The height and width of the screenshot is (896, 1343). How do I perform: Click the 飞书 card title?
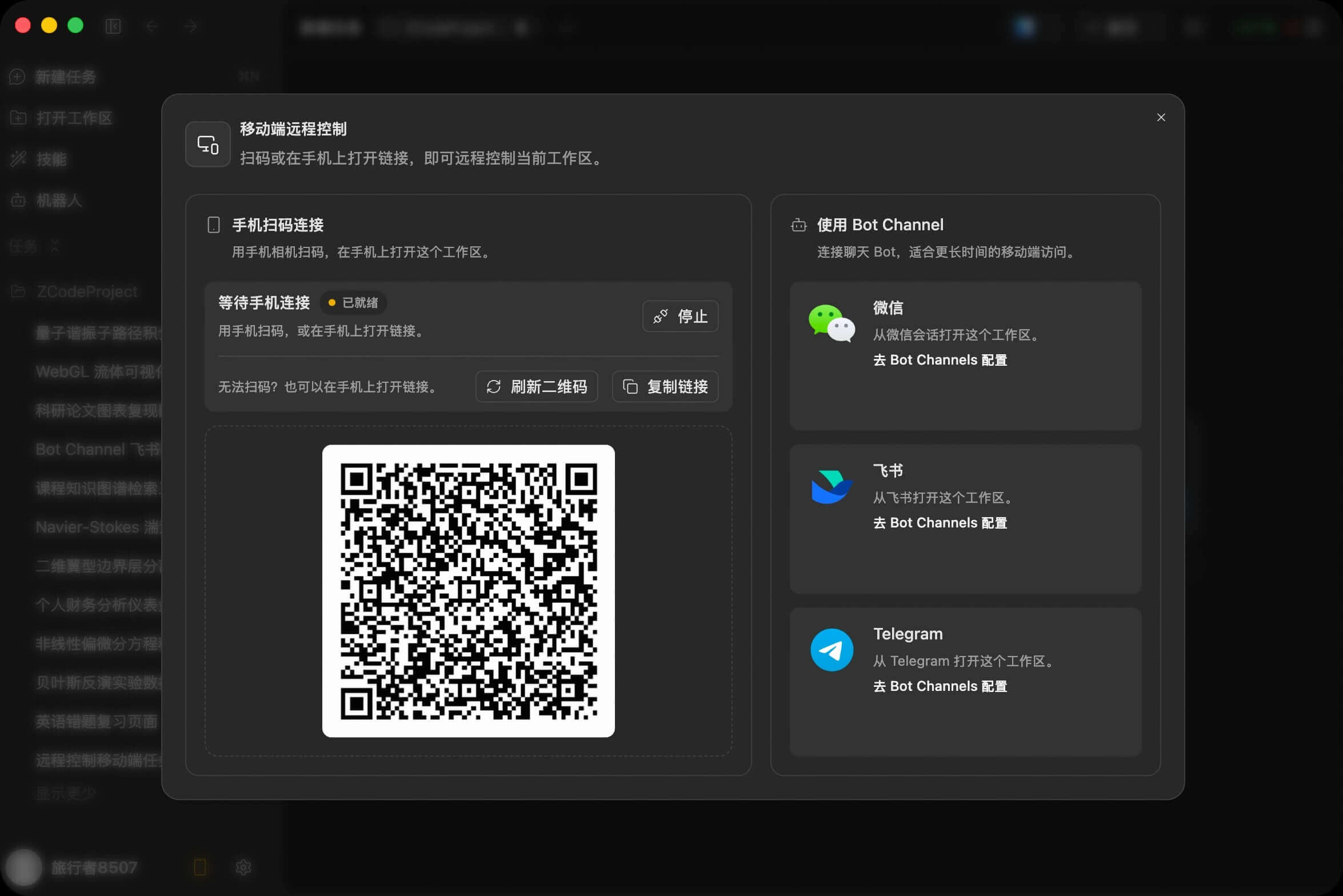(x=888, y=471)
